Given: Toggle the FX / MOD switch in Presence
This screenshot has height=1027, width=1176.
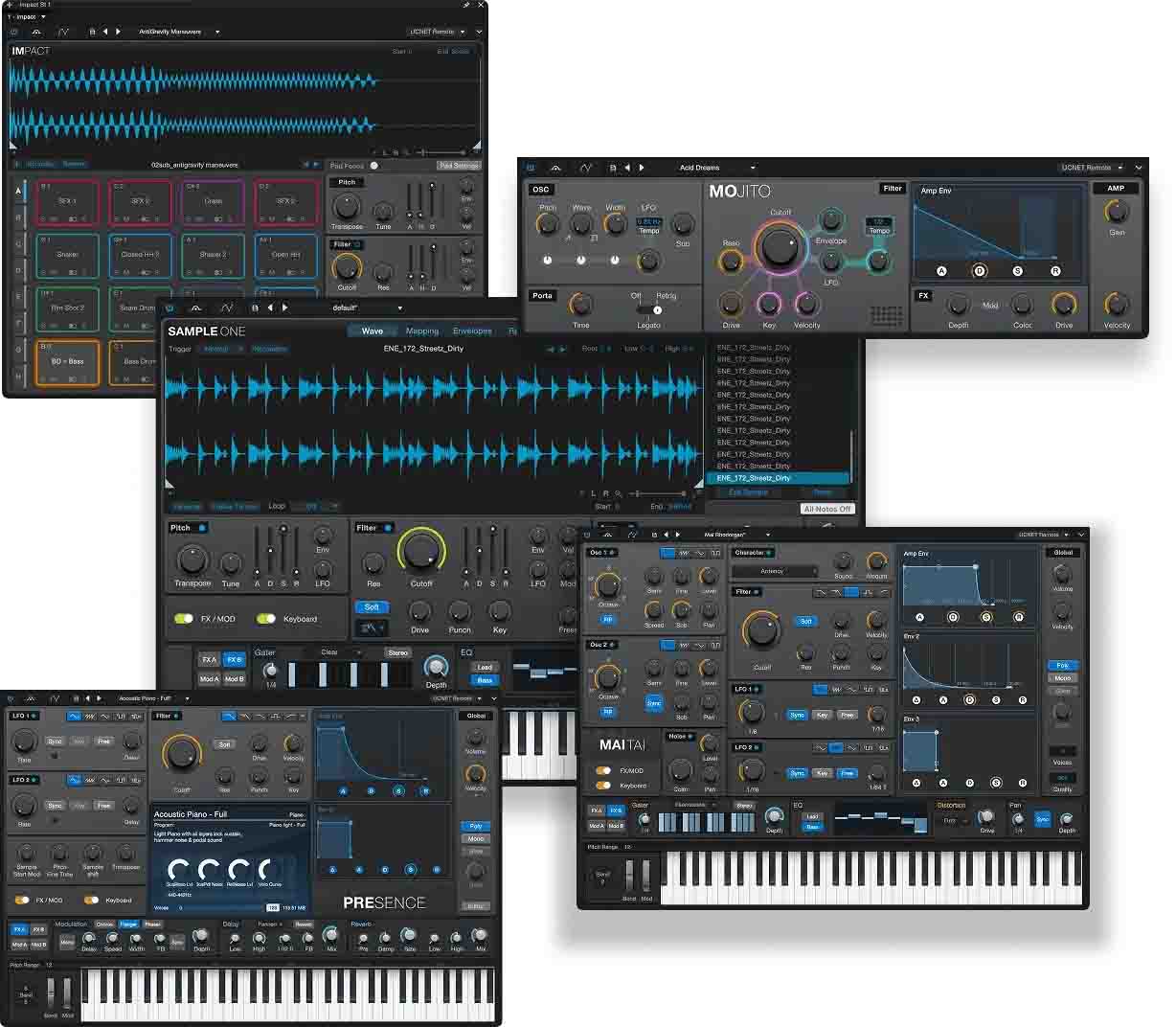Looking at the screenshot, I should pos(21,901).
